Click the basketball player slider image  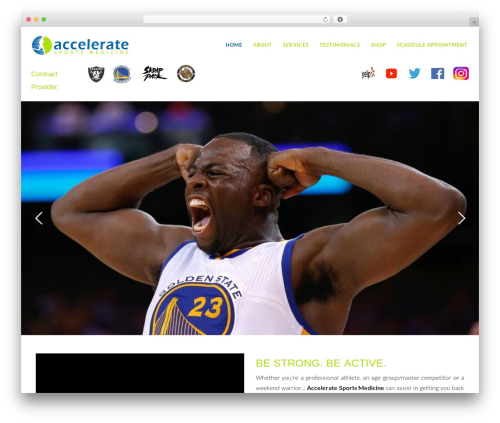click(250, 218)
